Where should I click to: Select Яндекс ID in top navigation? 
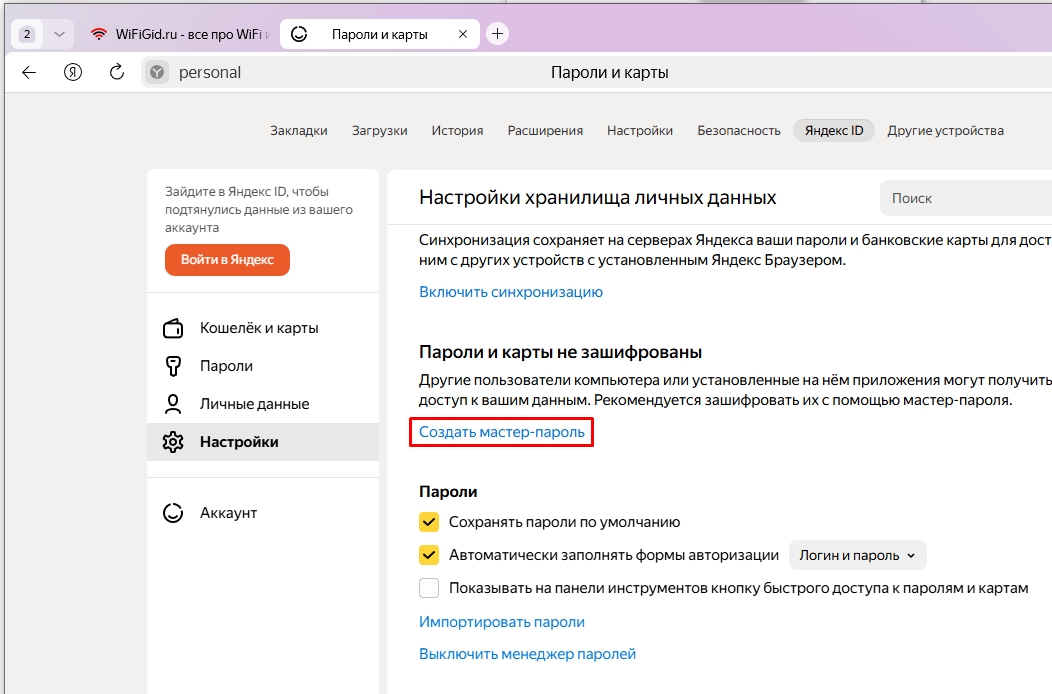coord(834,131)
